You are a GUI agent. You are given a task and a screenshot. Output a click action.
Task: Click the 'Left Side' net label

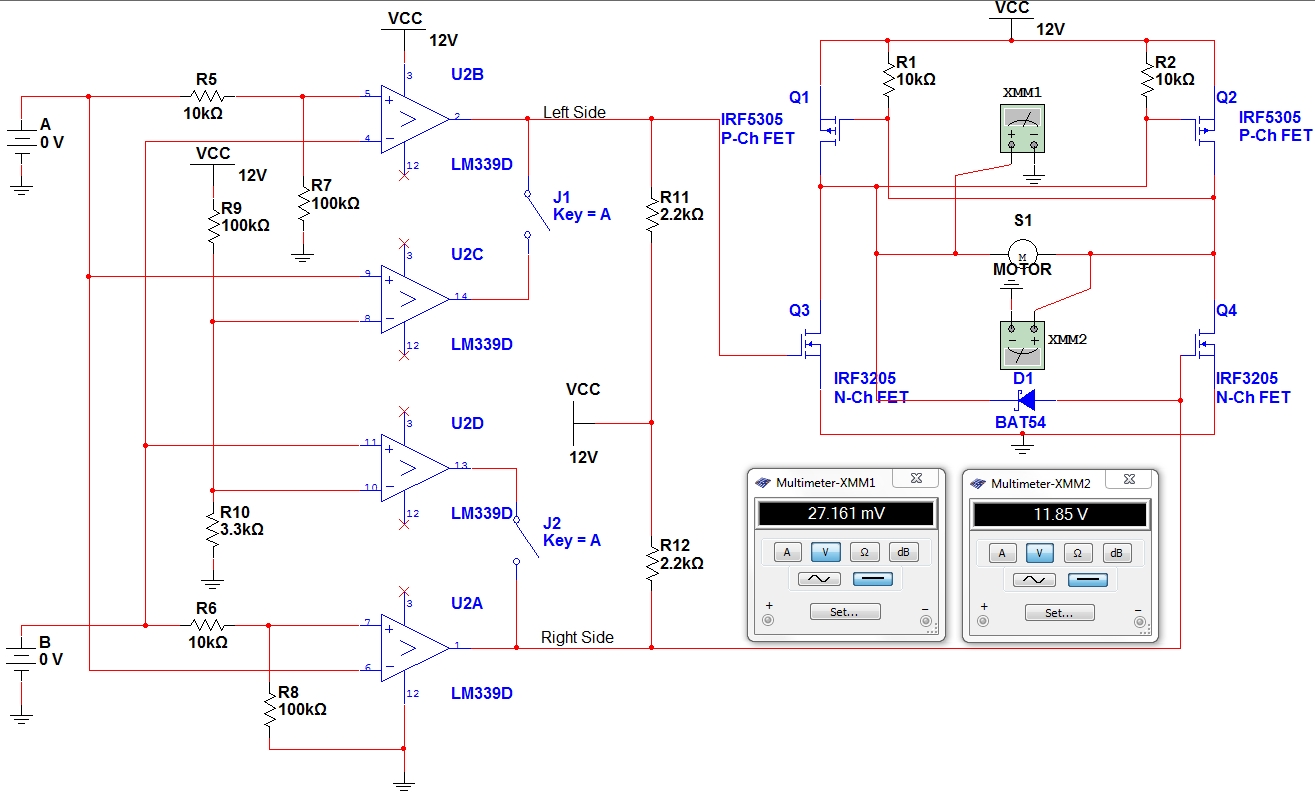pyautogui.click(x=574, y=112)
